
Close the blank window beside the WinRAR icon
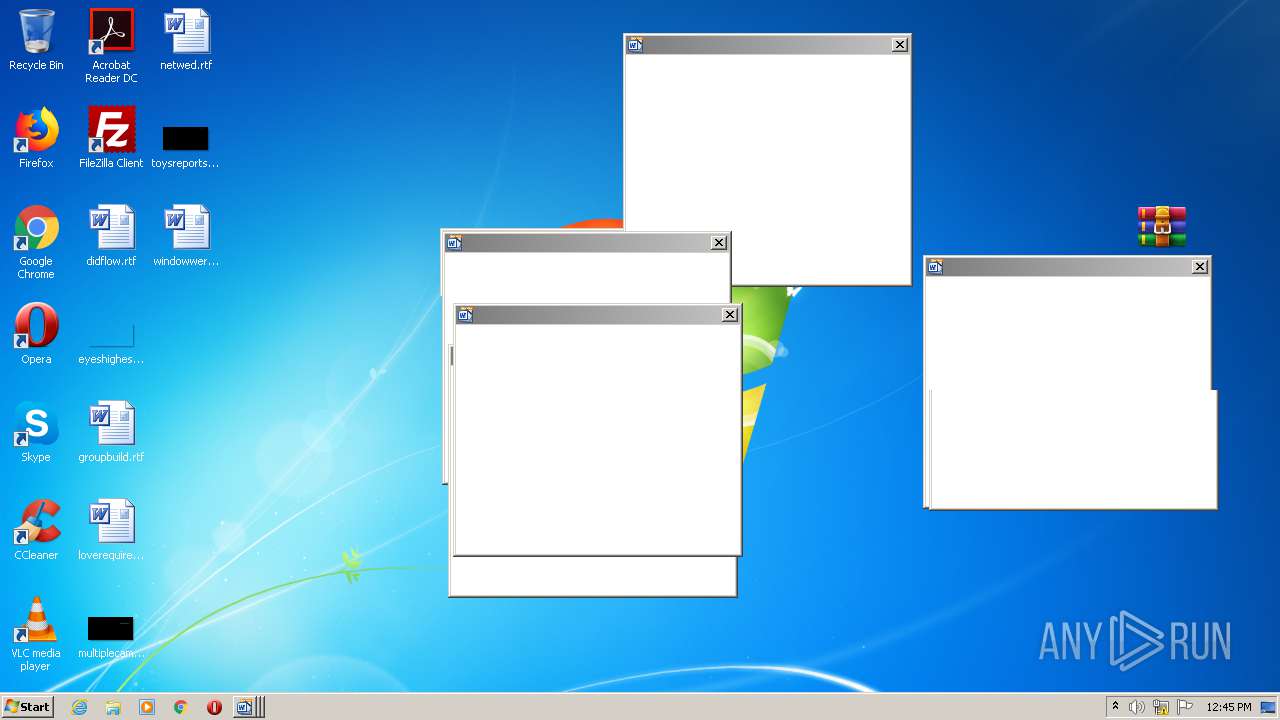[1200, 266]
